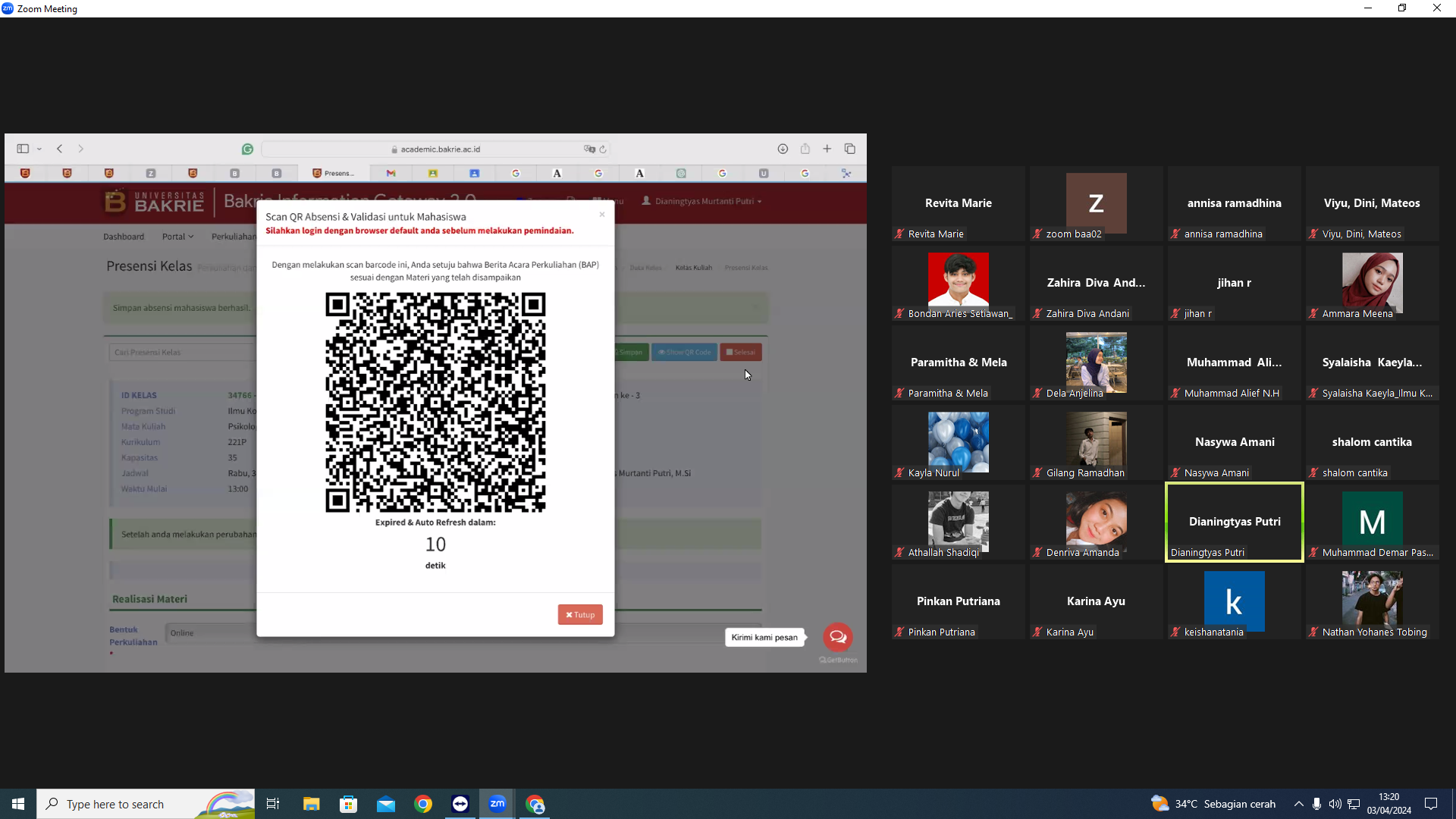Dismiss the QR modal using the X icon
This screenshot has width=1456, height=819.
[x=602, y=215]
